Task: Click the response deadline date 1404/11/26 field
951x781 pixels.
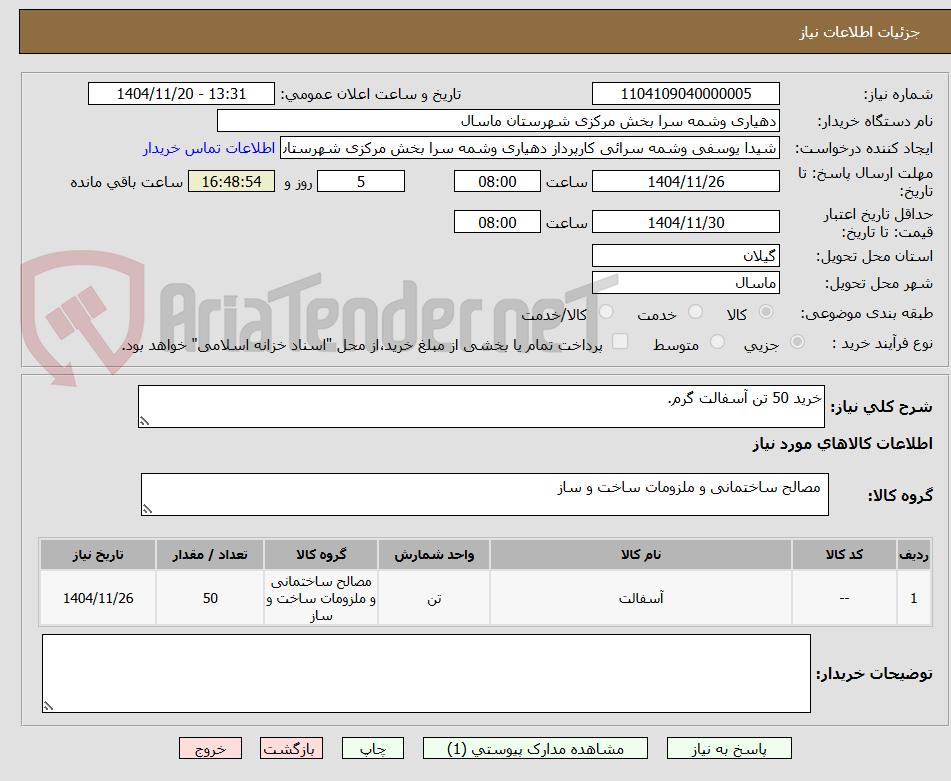Action: [x=685, y=181]
